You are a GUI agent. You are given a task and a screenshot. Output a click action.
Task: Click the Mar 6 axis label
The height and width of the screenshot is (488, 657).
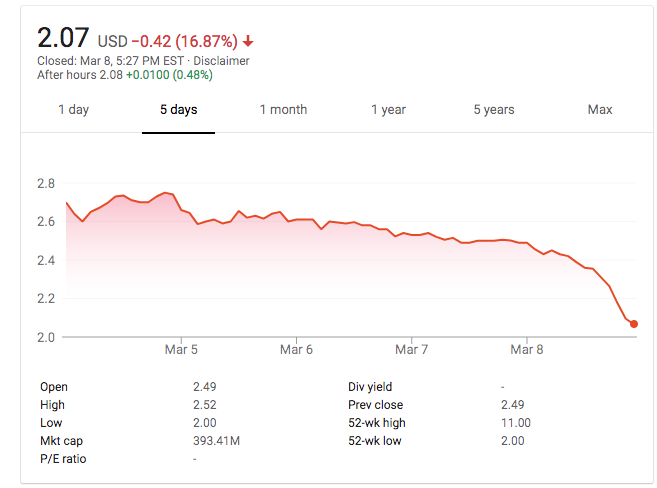(x=296, y=350)
